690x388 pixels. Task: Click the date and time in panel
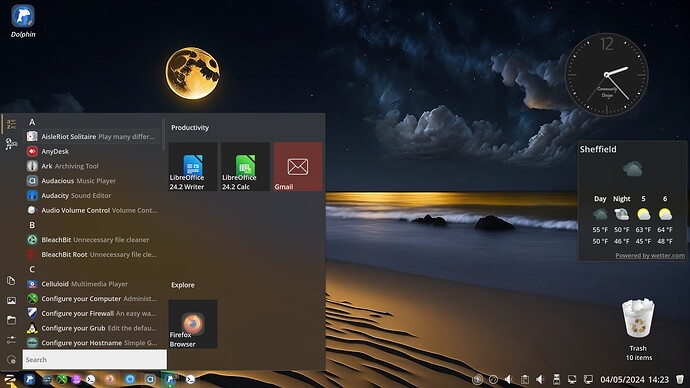[634, 379]
